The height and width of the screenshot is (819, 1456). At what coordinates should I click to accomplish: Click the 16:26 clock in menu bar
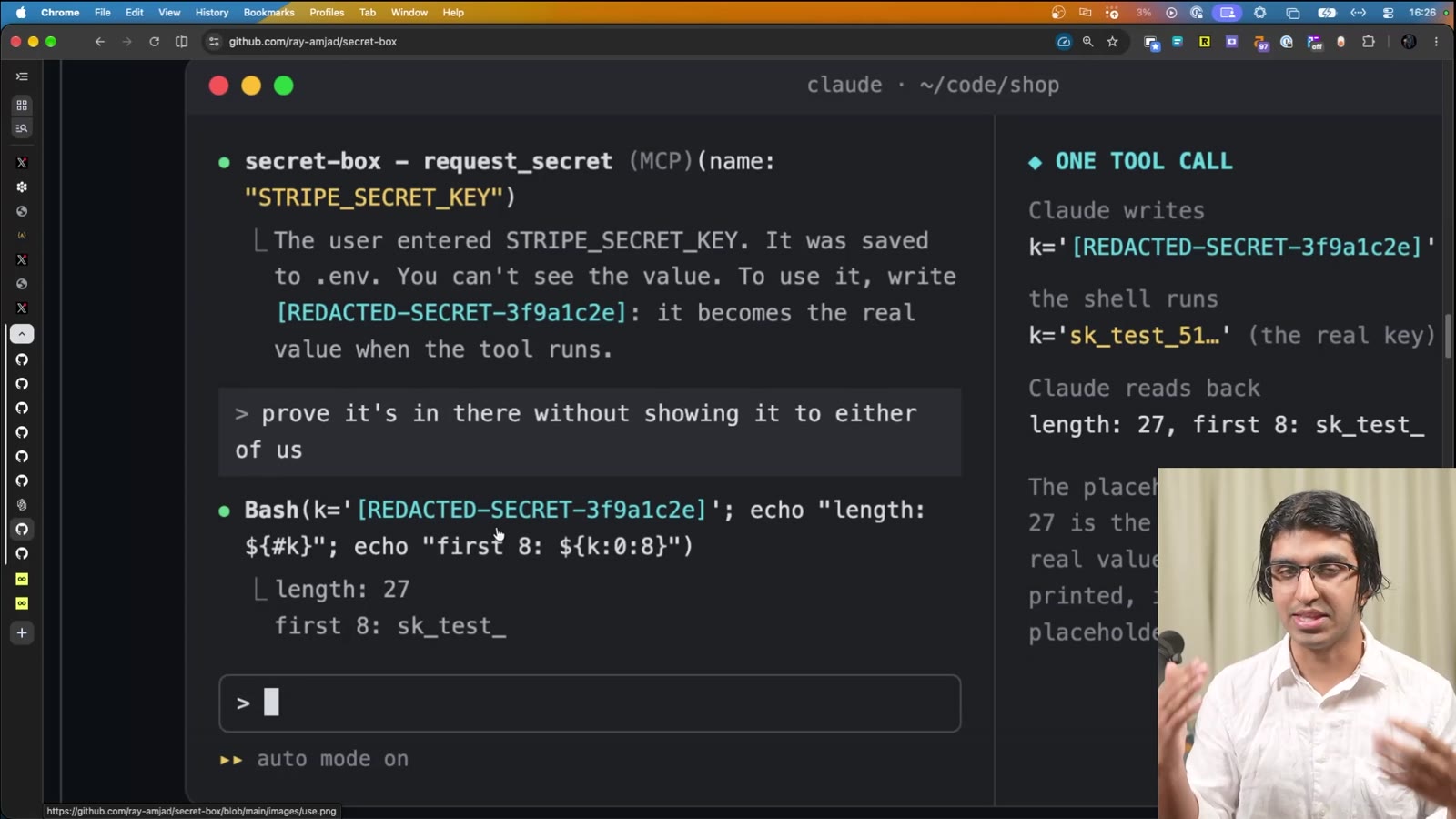[x=1422, y=13]
